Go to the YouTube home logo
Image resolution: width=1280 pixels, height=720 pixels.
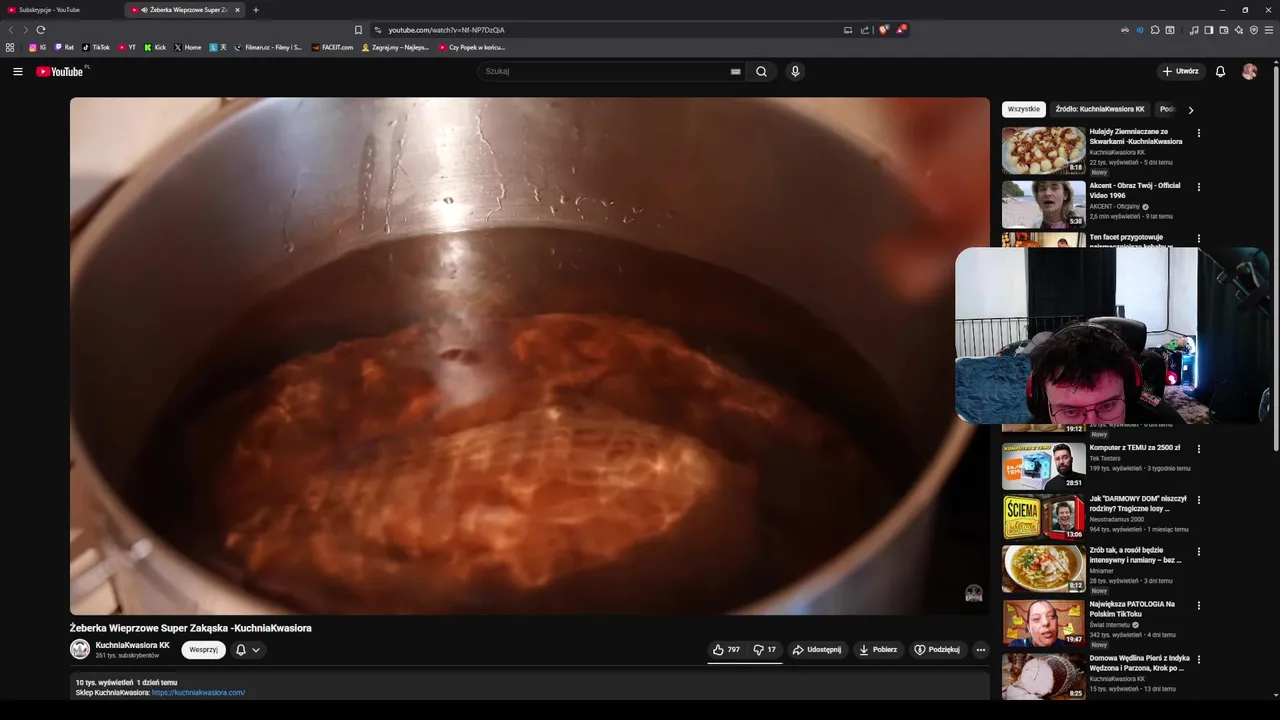[x=60, y=71]
